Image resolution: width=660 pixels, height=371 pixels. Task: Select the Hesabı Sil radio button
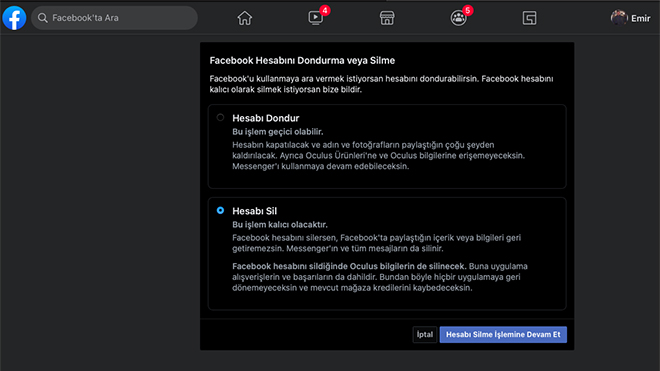coord(220,210)
